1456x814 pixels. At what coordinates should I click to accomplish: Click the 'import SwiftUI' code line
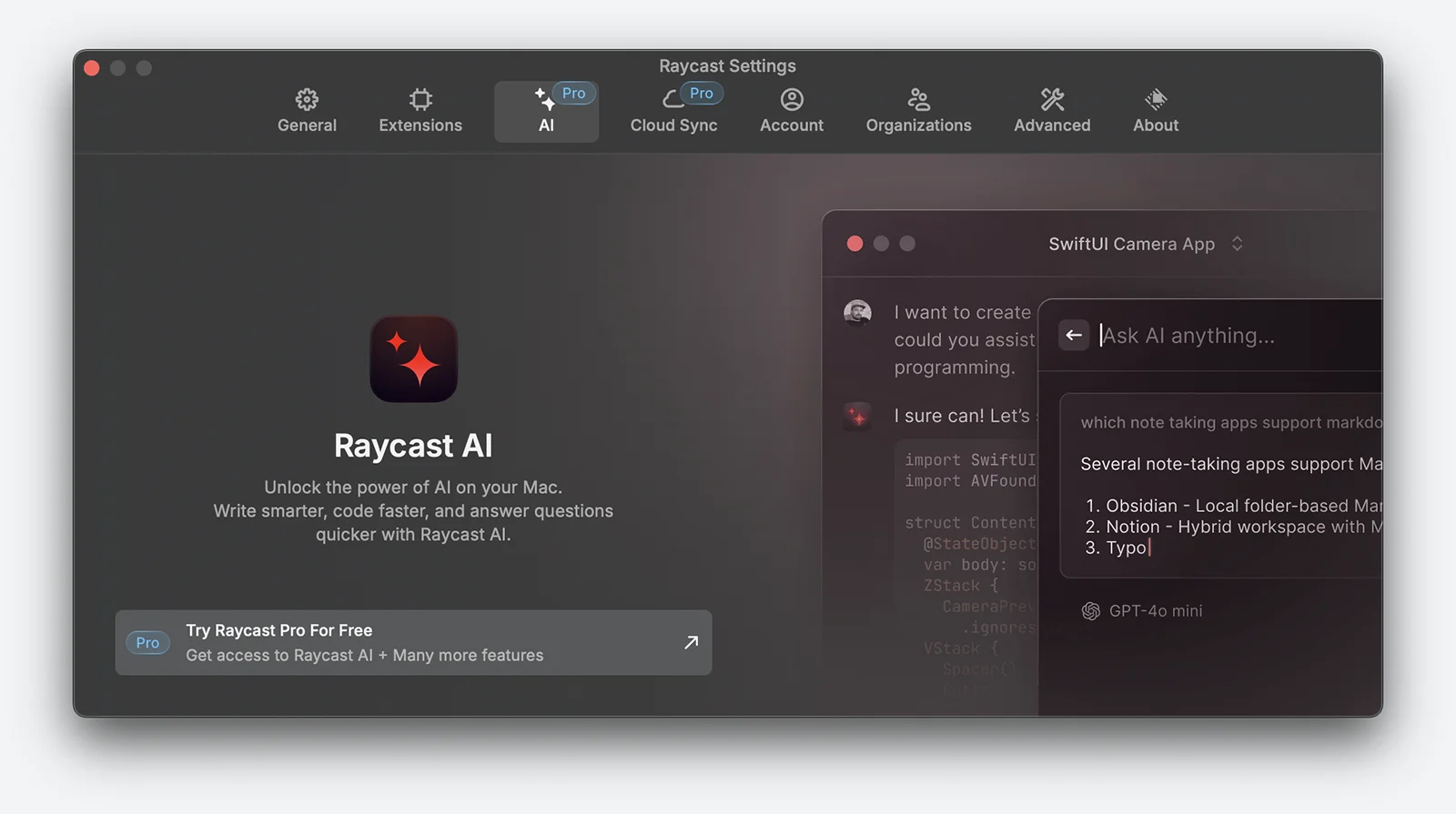coord(970,459)
